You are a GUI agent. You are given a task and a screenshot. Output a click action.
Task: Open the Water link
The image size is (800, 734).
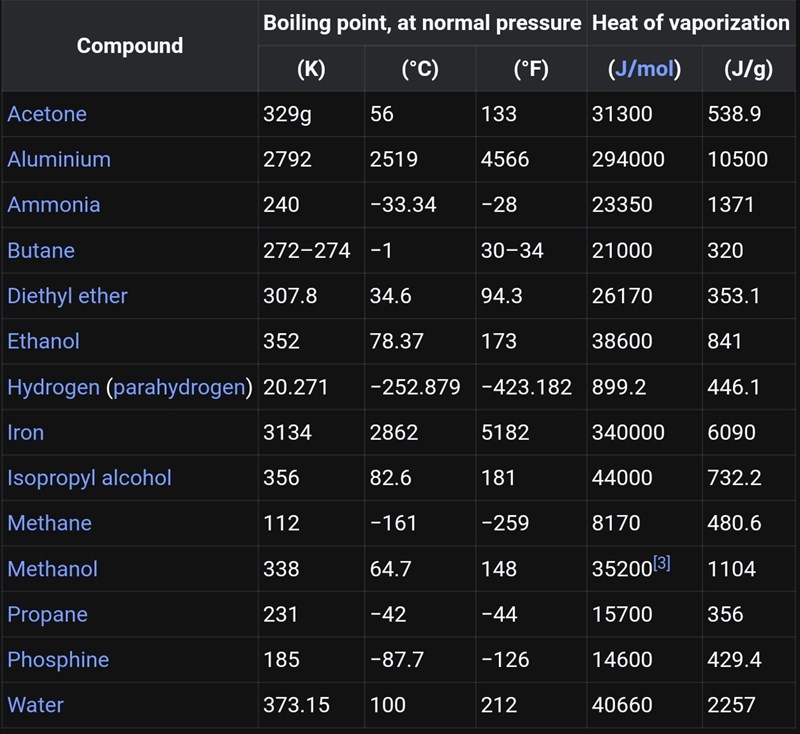coord(35,705)
